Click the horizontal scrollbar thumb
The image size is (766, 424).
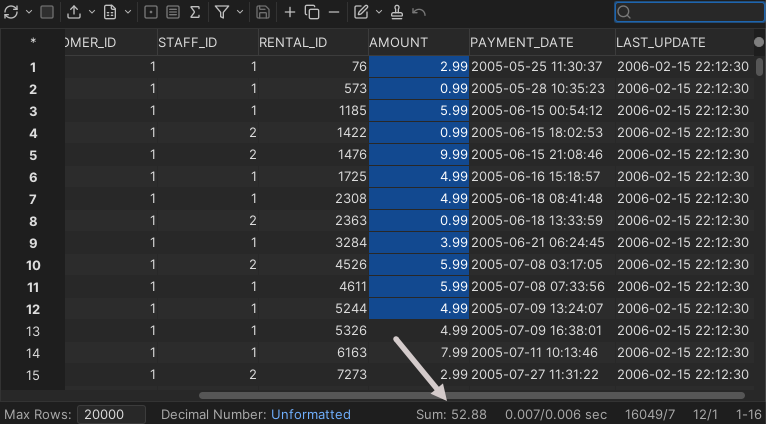(472, 396)
